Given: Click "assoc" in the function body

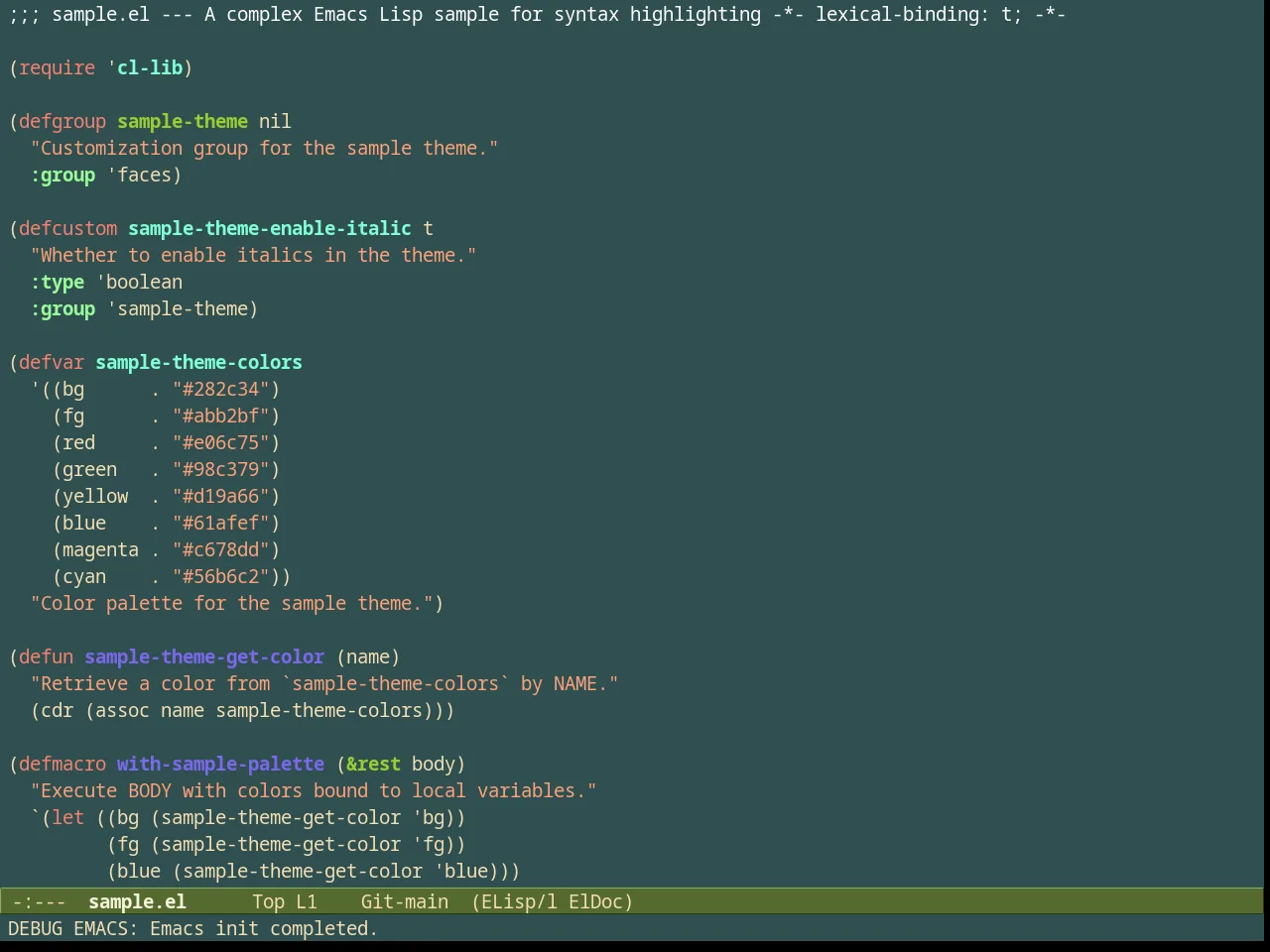Looking at the screenshot, I should click(x=122, y=710).
